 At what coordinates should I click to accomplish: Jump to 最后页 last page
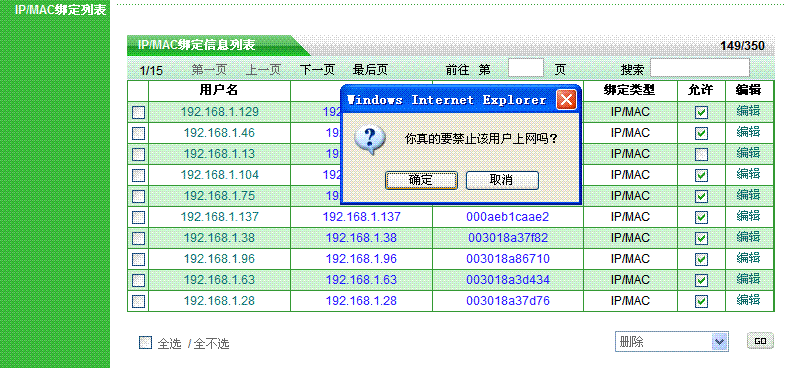[x=370, y=70]
